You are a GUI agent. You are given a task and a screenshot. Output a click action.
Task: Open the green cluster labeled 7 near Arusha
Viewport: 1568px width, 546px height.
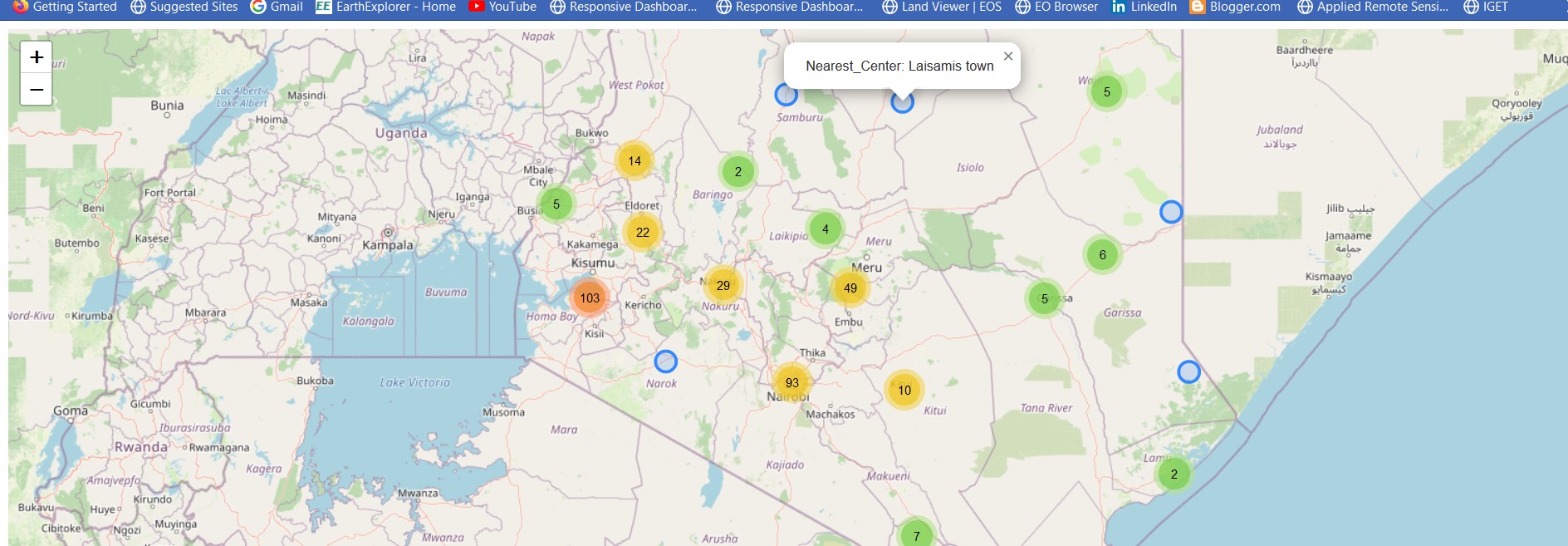(916, 535)
